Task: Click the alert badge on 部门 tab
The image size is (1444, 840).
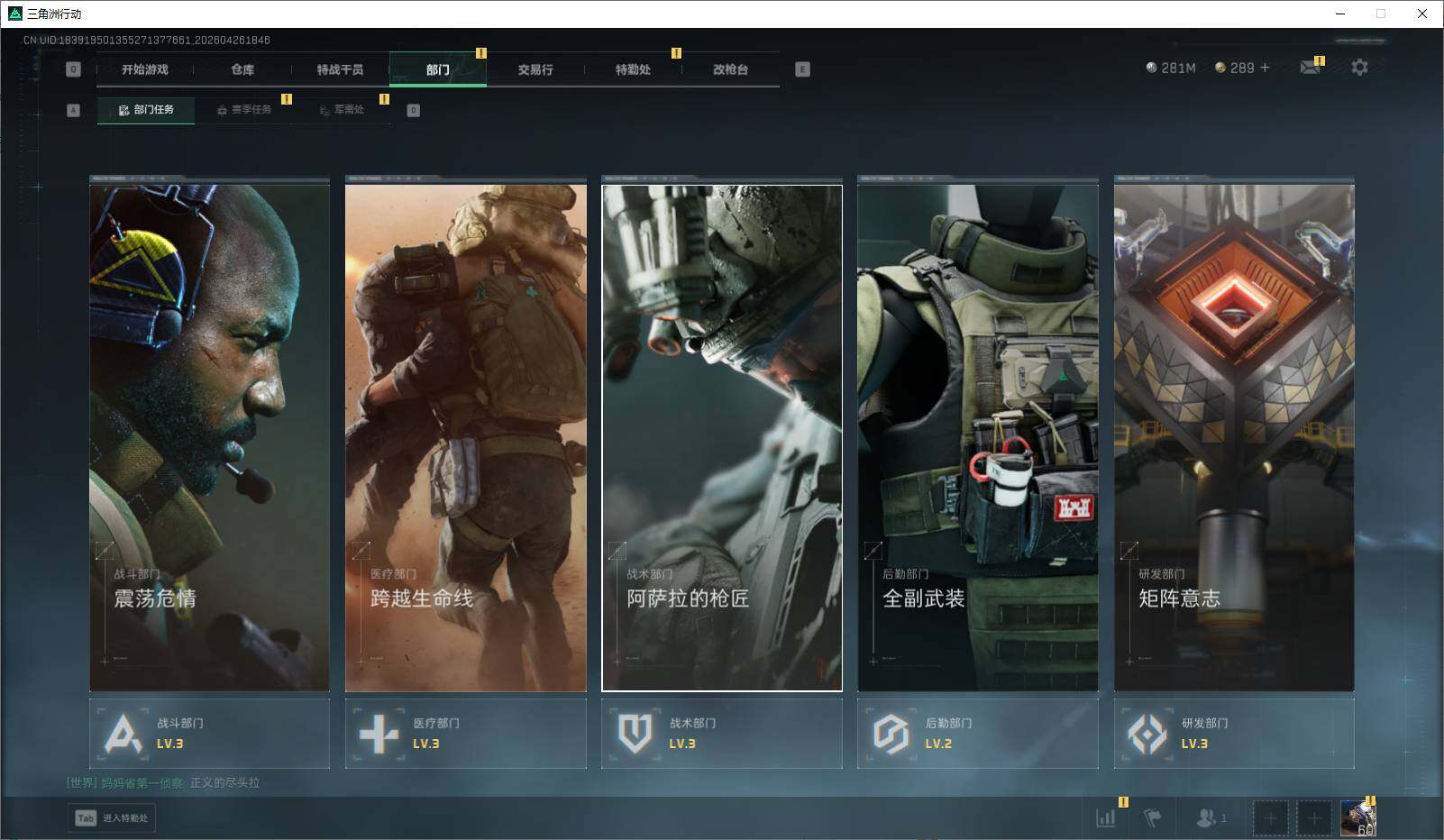Action: [x=480, y=53]
